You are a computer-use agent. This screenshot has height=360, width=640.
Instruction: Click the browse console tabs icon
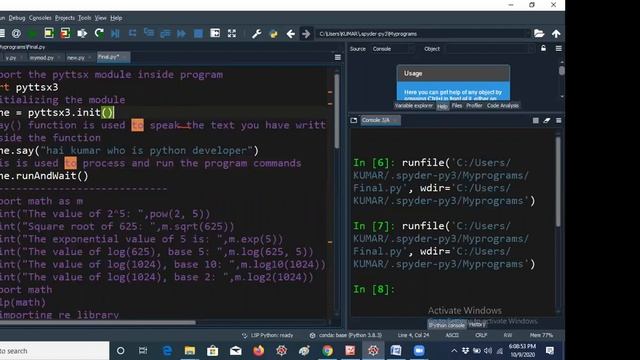[353, 120]
